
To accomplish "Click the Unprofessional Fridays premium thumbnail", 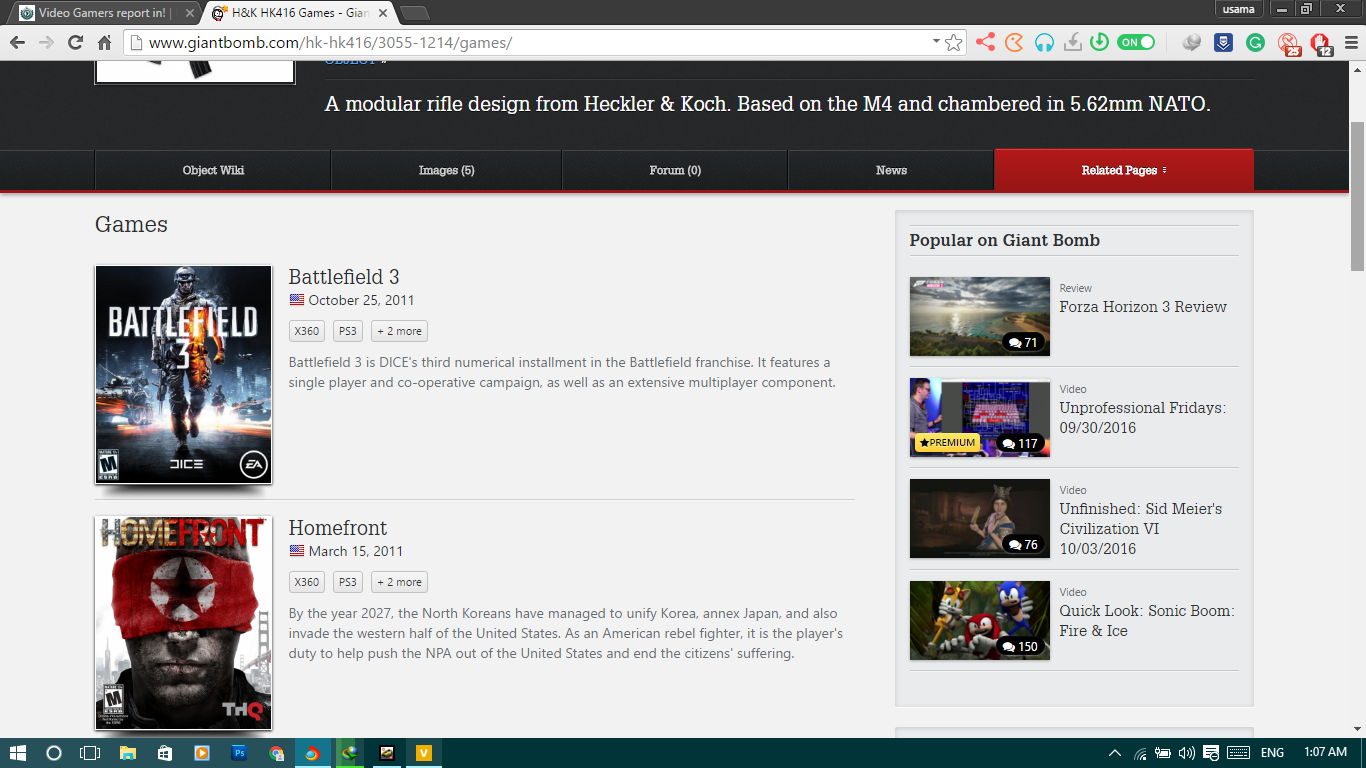I will (980, 418).
